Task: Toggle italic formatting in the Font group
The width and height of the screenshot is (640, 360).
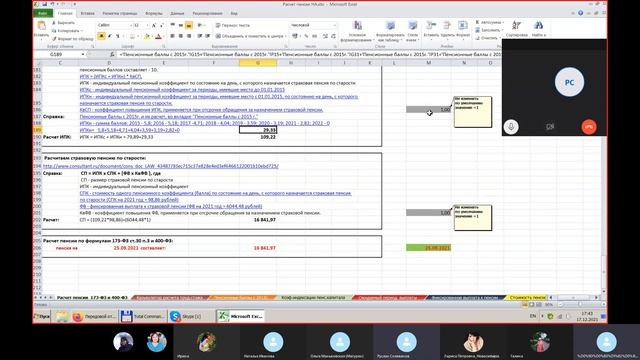Action: 110,37
